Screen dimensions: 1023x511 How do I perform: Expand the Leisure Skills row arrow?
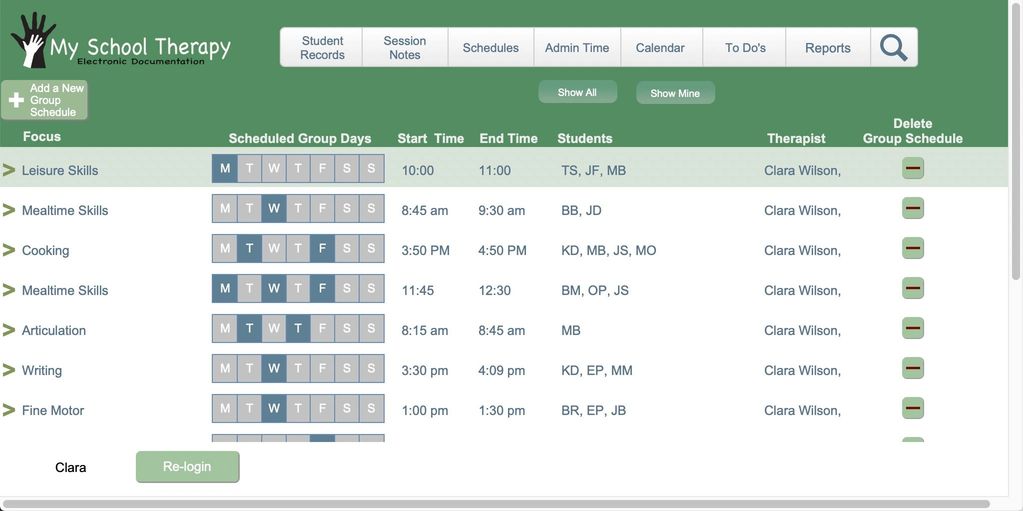(x=9, y=170)
